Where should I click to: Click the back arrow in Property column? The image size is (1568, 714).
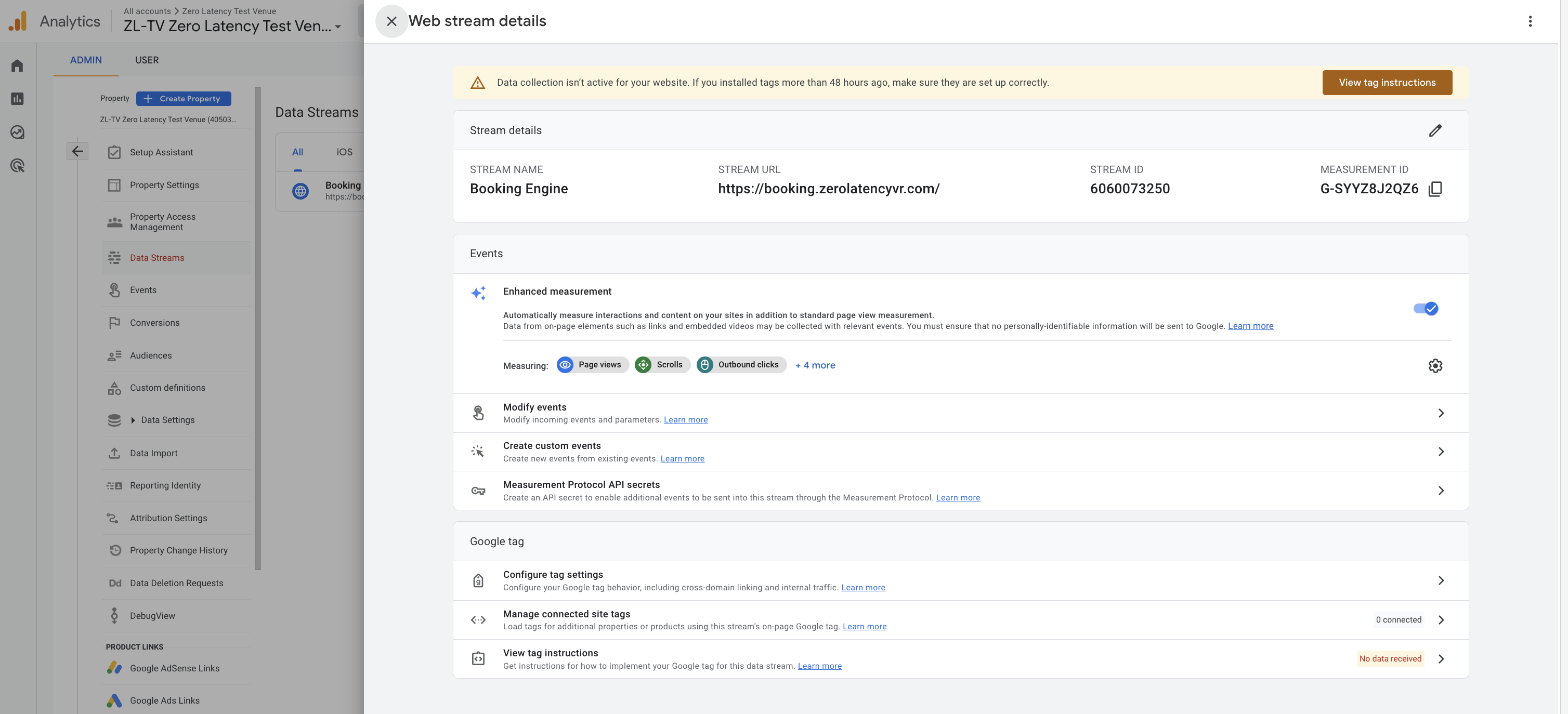click(77, 151)
